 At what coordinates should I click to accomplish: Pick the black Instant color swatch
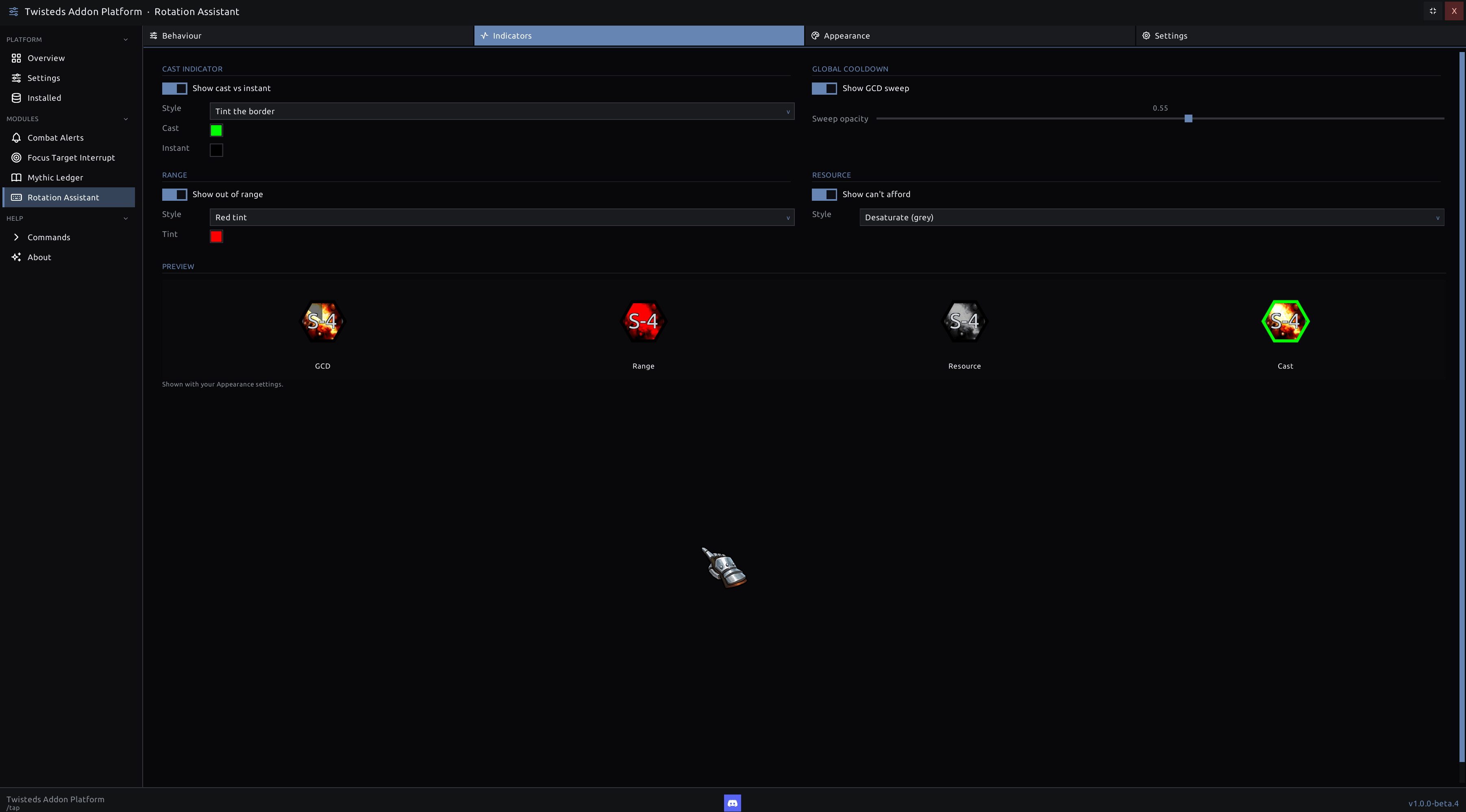[216, 150]
